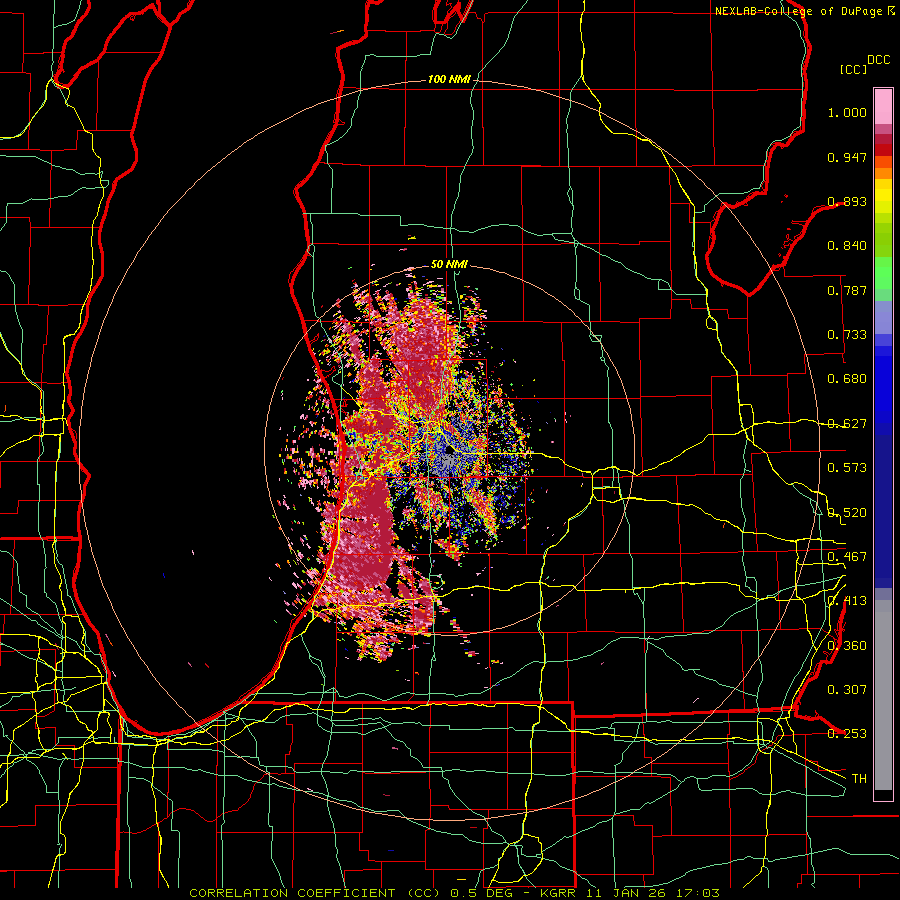Viewport: 900px width, 900px height.
Task: Click the 0.520 value on color scale
Action: 847,513
